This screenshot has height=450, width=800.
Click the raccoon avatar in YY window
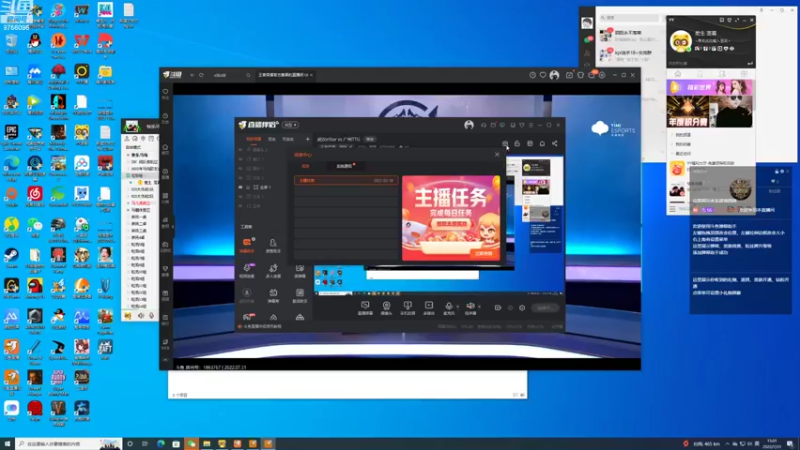click(681, 41)
